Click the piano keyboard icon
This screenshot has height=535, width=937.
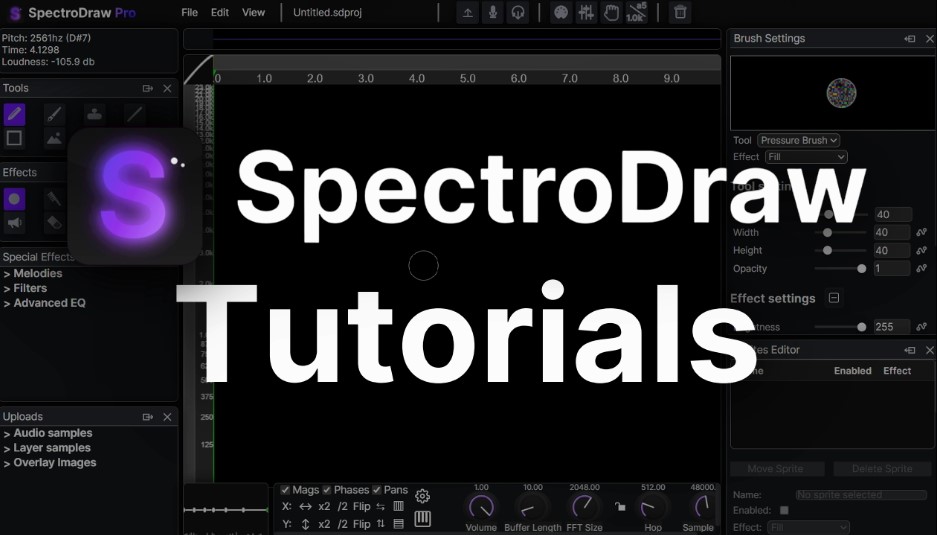pos(422,518)
